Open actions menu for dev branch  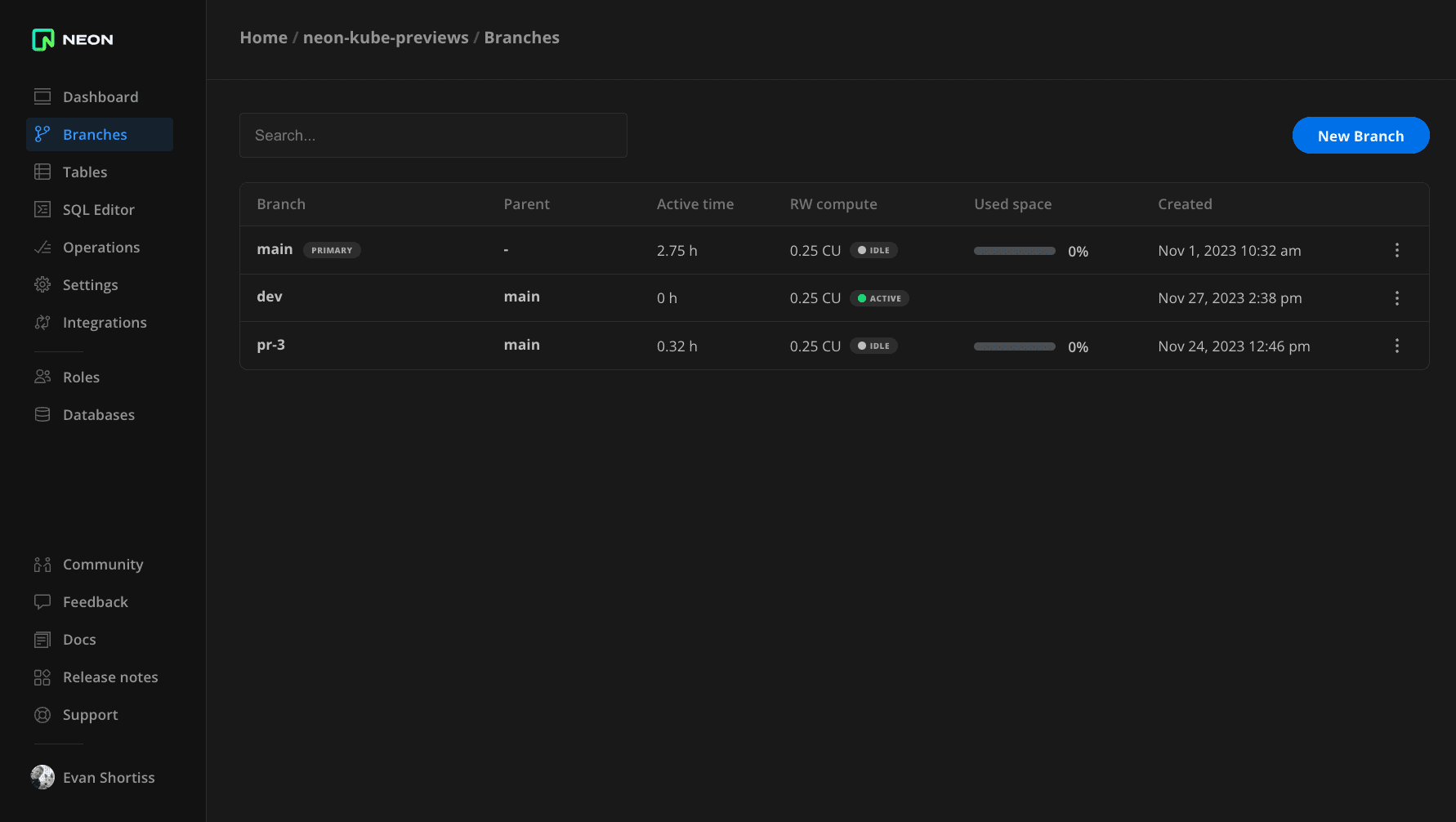tap(1396, 298)
